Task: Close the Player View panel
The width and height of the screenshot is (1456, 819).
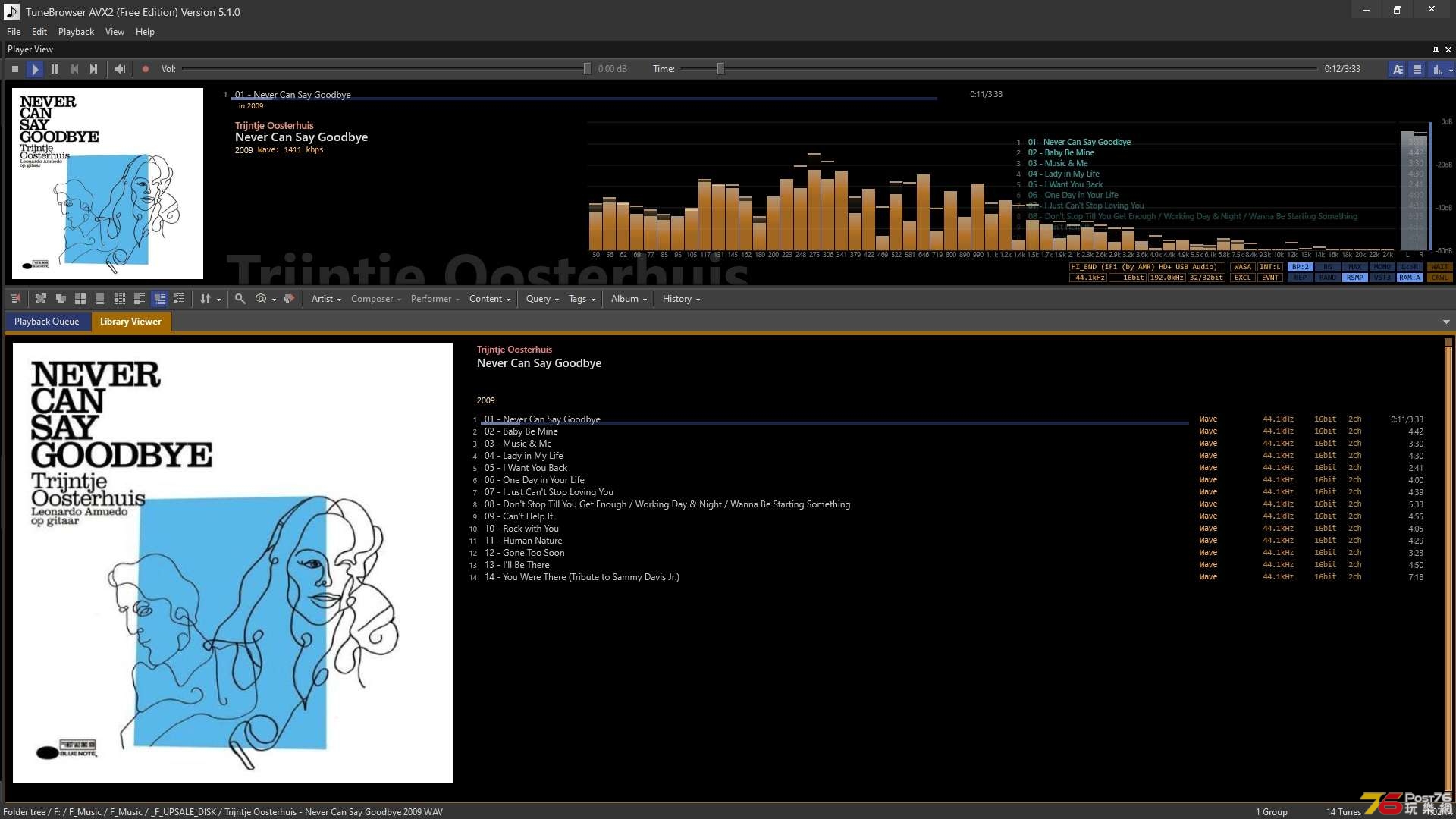Action: click(1448, 49)
